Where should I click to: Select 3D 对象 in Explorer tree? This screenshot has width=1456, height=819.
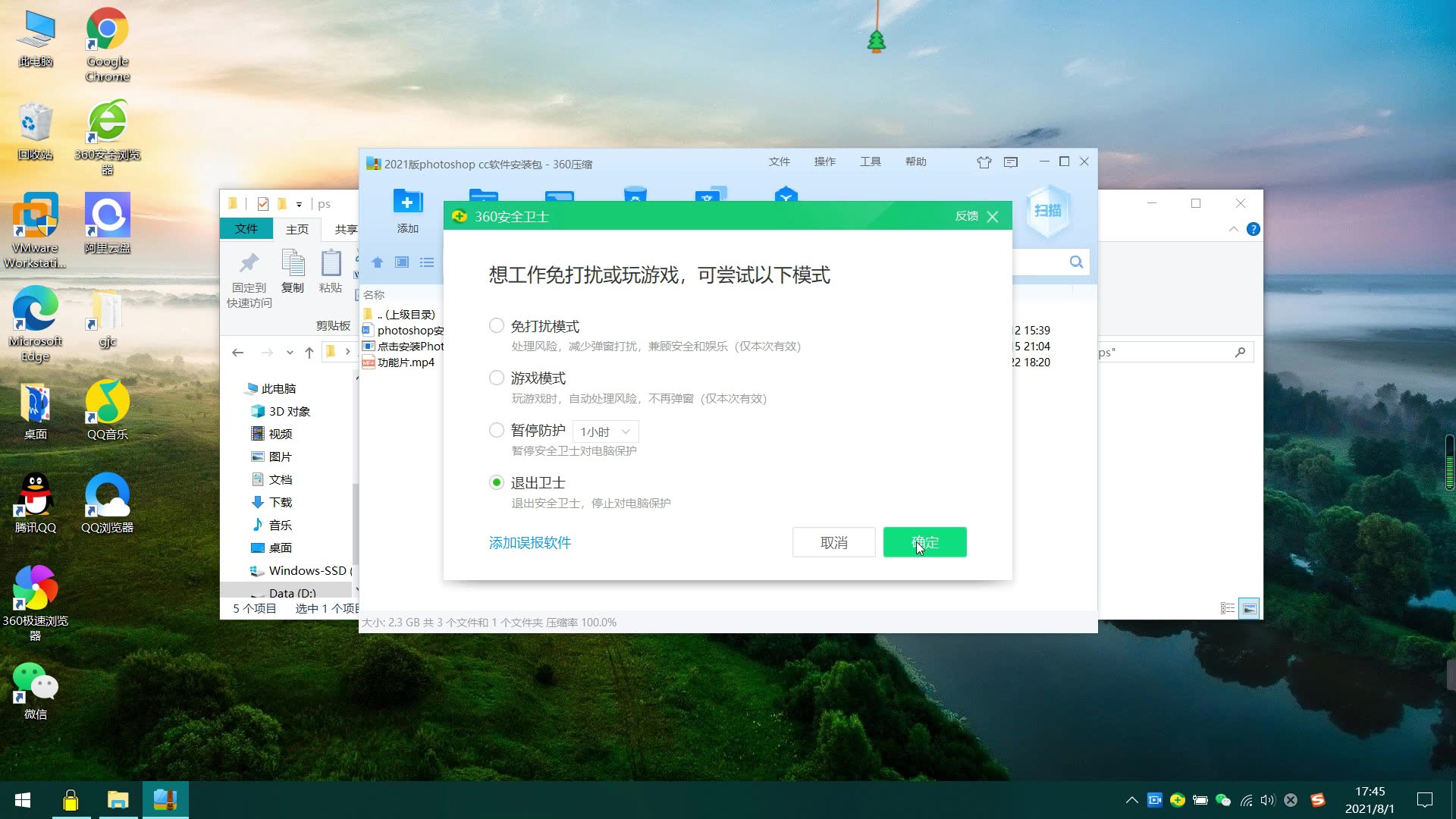tap(280, 411)
